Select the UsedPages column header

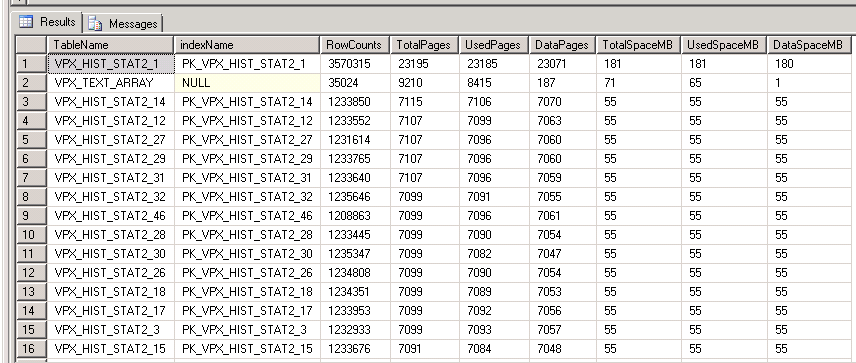[x=494, y=45]
